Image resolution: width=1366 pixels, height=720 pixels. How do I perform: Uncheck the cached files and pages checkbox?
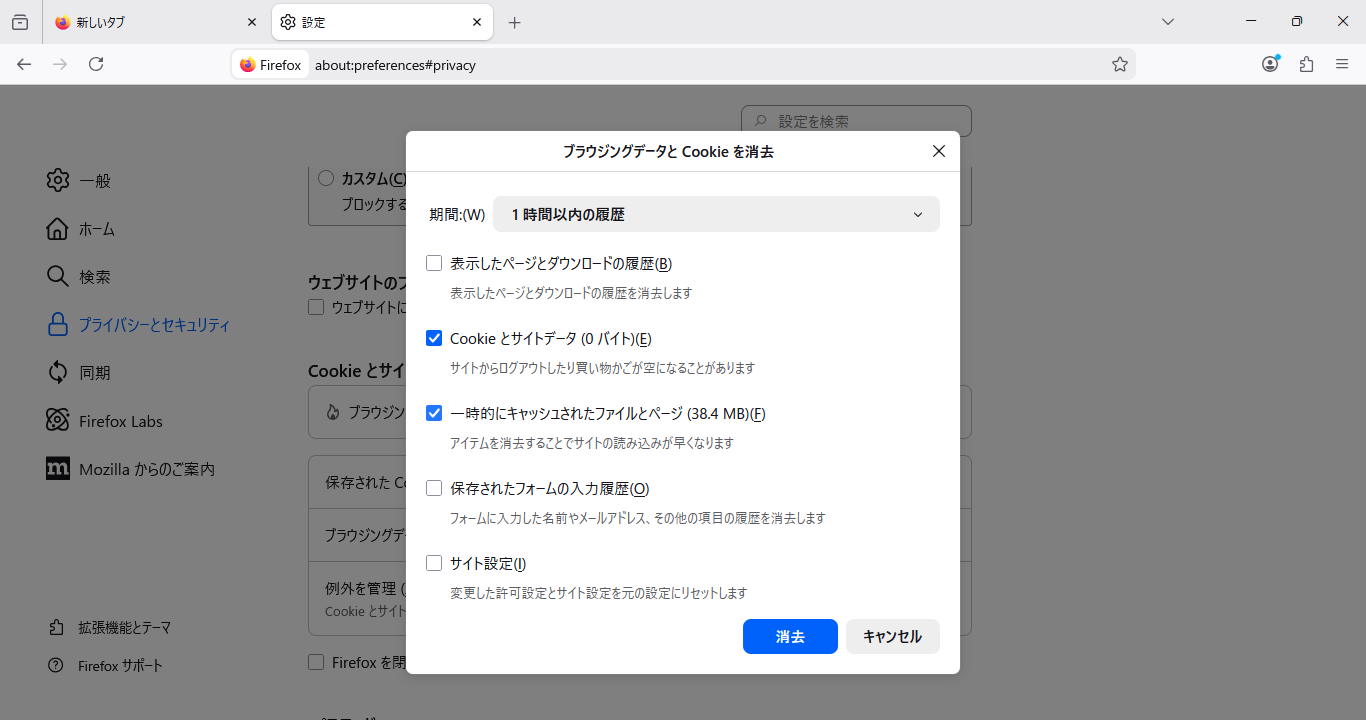point(434,413)
